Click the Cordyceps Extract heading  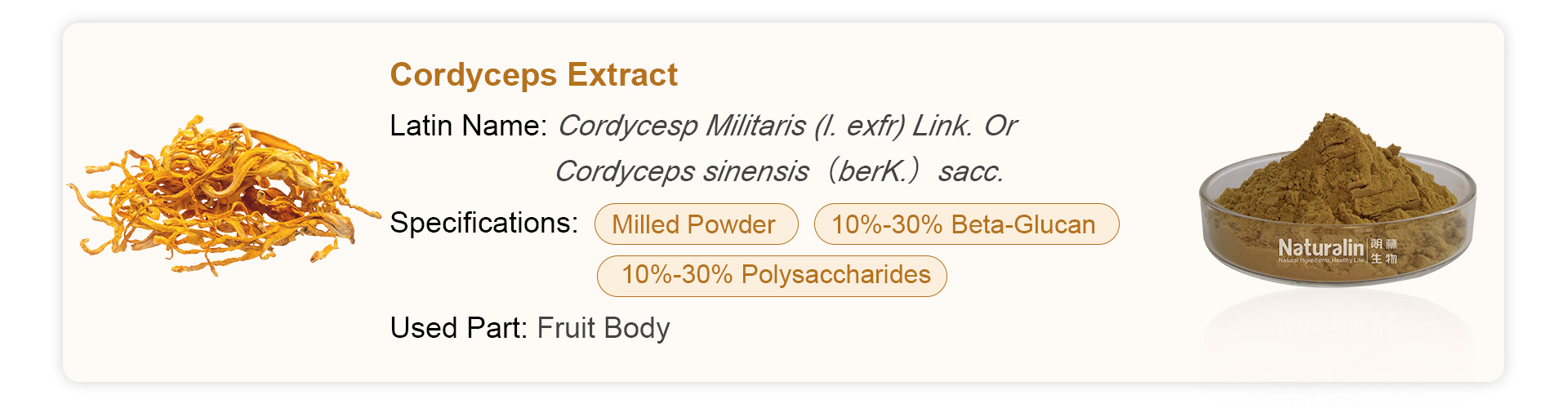[533, 75]
